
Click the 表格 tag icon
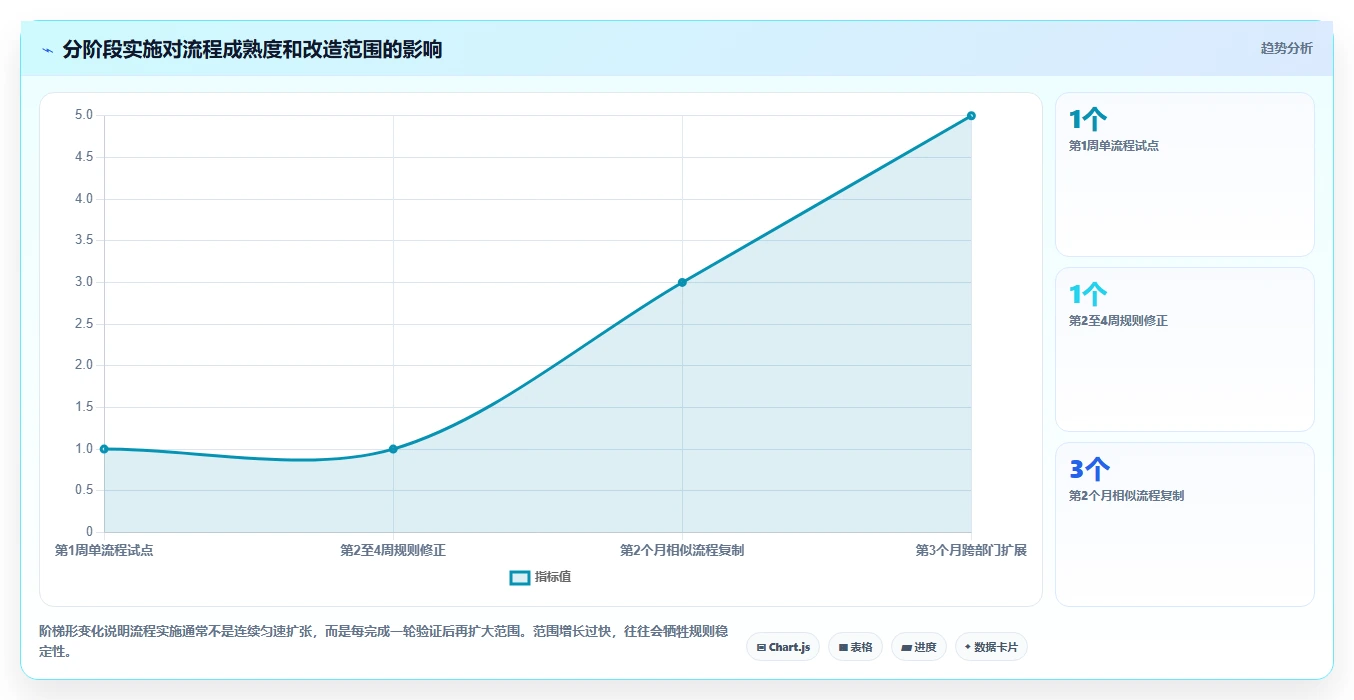843,648
